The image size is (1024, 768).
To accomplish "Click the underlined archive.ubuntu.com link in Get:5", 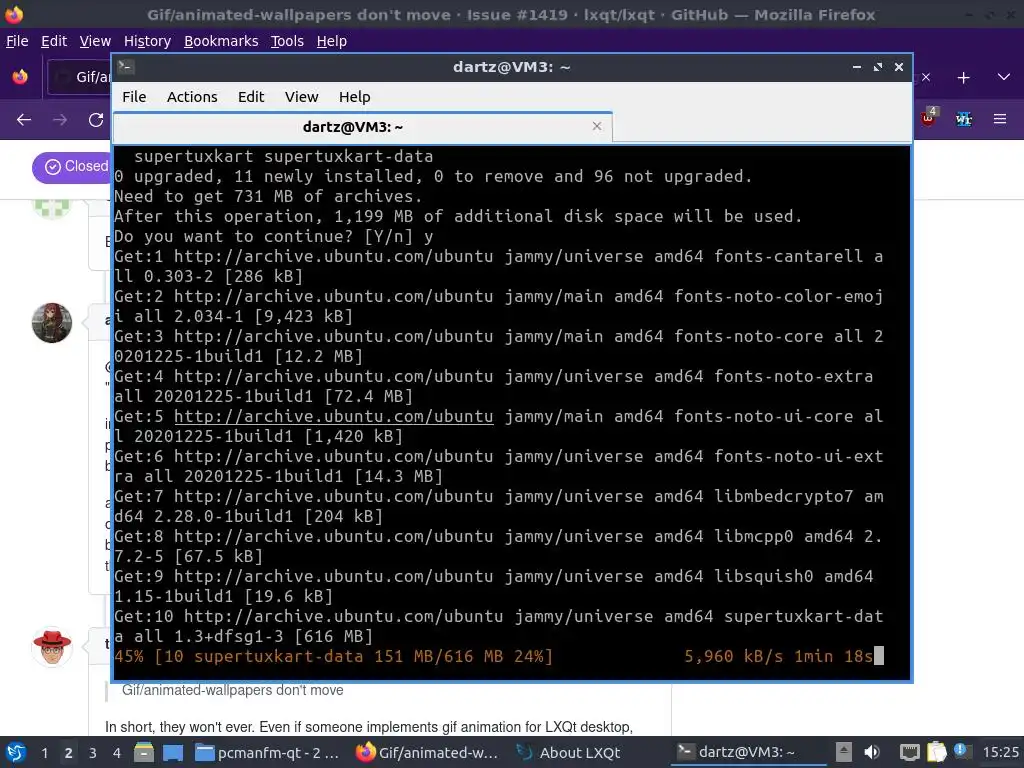I will coord(334,416).
